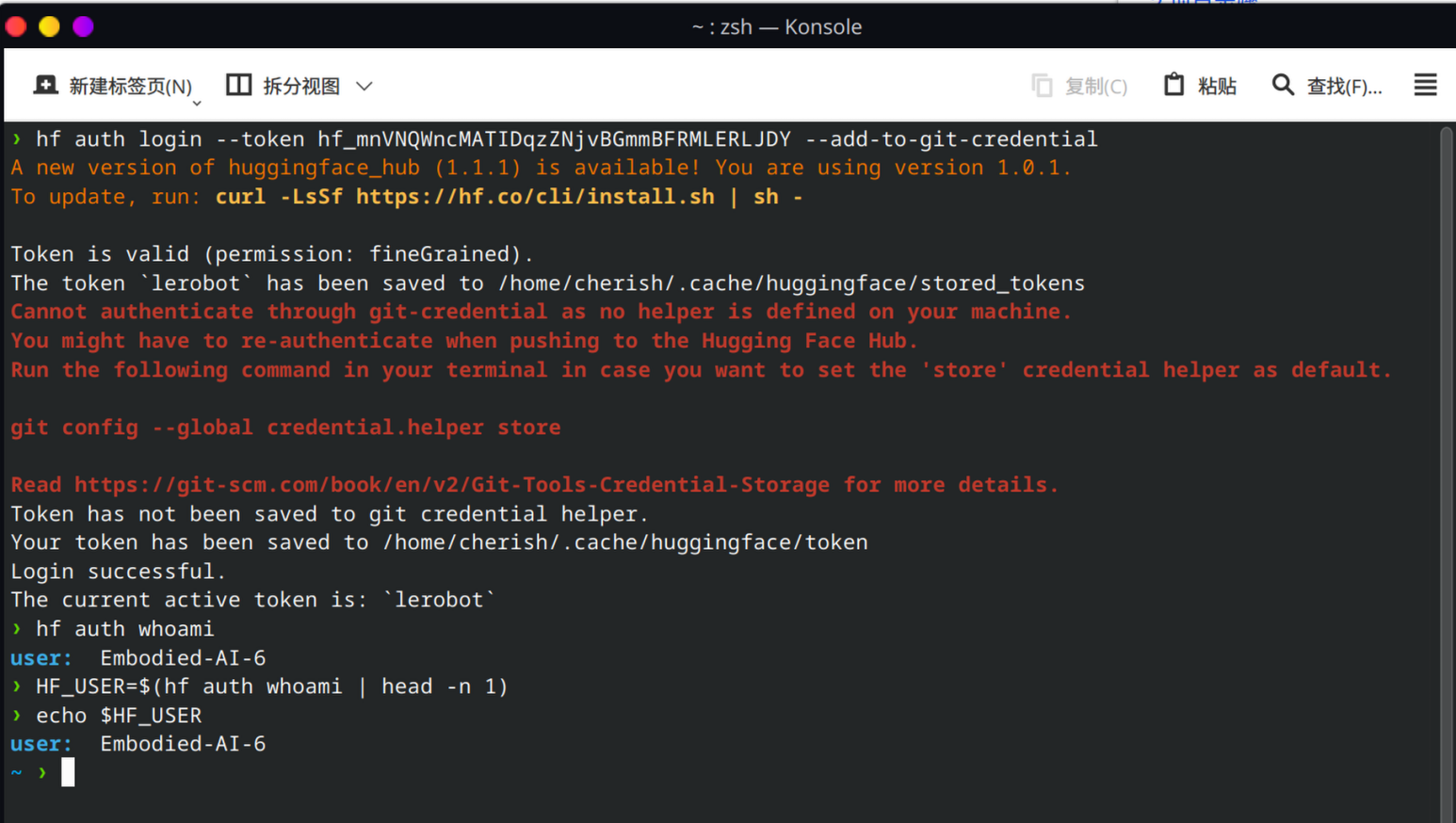Click the split view panes icon
The height and width of the screenshot is (823, 1456).
click(239, 85)
